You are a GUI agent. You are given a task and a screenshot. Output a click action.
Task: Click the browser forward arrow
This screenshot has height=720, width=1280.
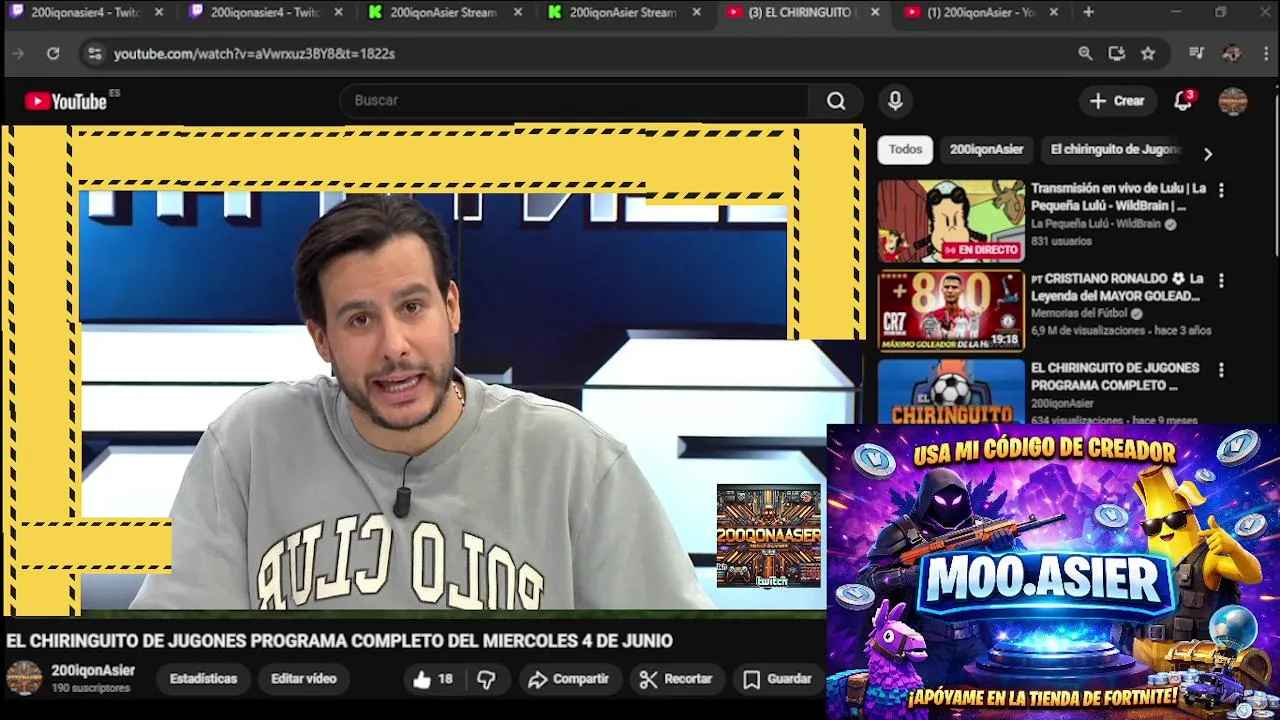pyautogui.click(x=18, y=53)
